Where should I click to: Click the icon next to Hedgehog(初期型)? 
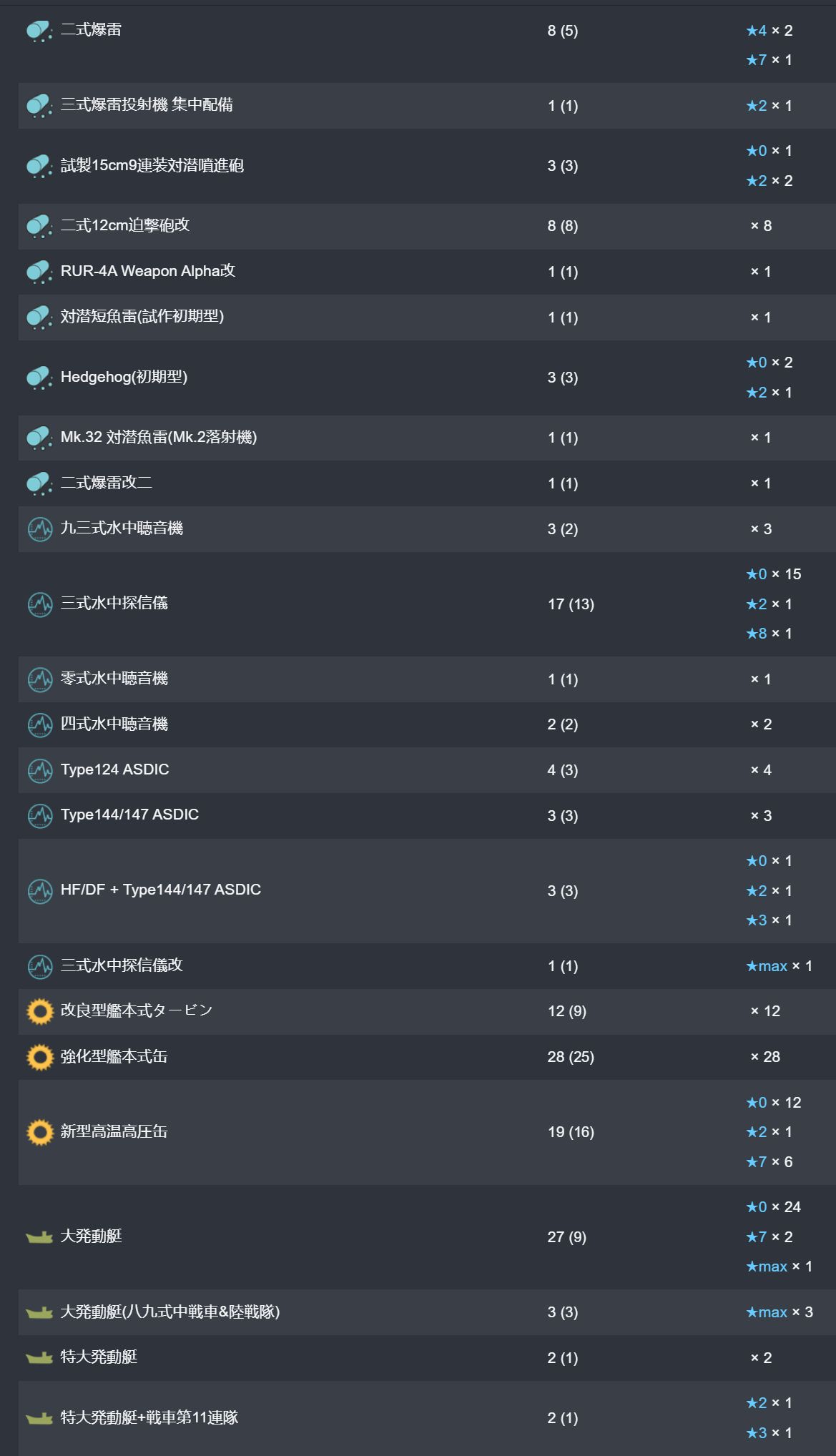click(39, 377)
